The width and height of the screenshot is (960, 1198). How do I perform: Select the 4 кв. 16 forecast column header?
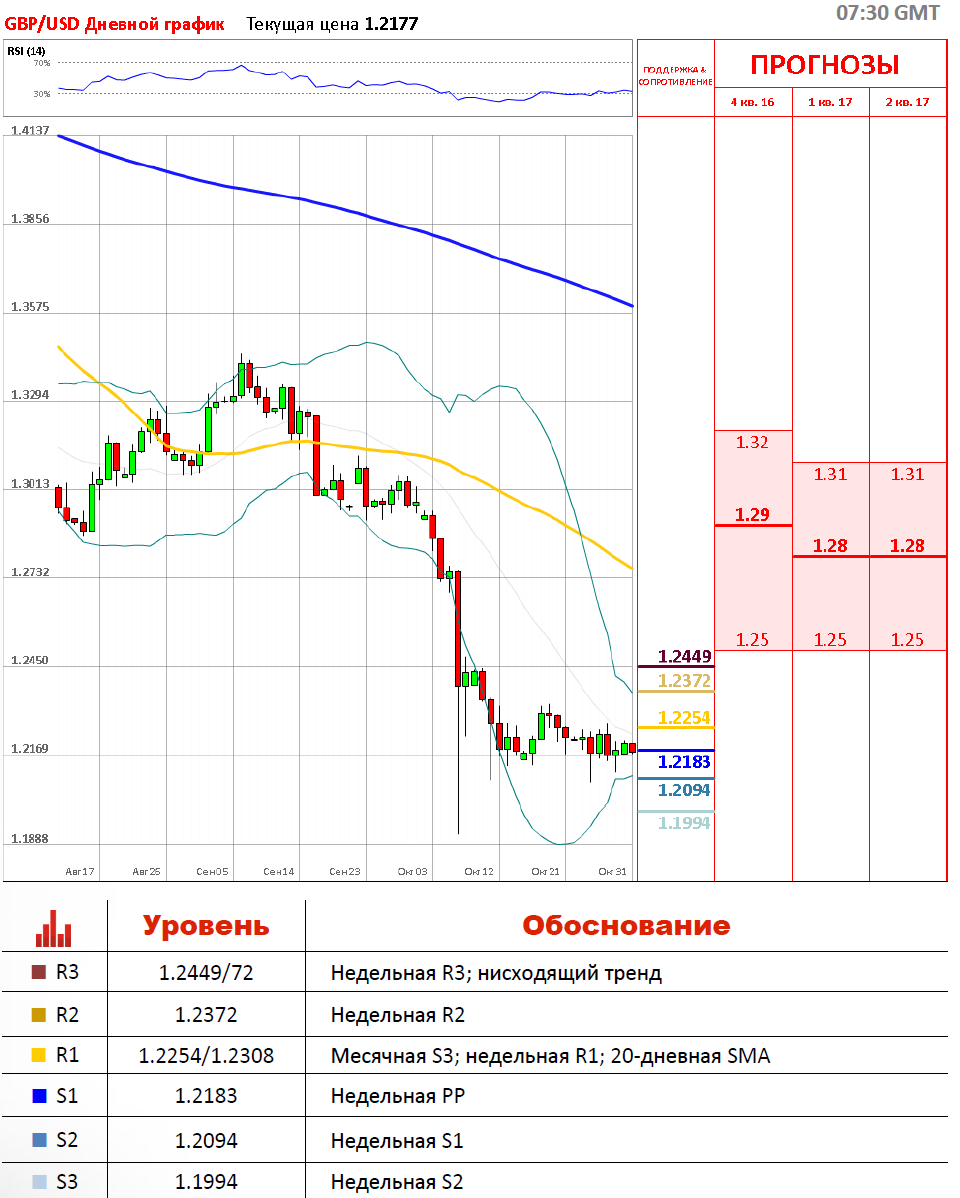click(752, 102)
